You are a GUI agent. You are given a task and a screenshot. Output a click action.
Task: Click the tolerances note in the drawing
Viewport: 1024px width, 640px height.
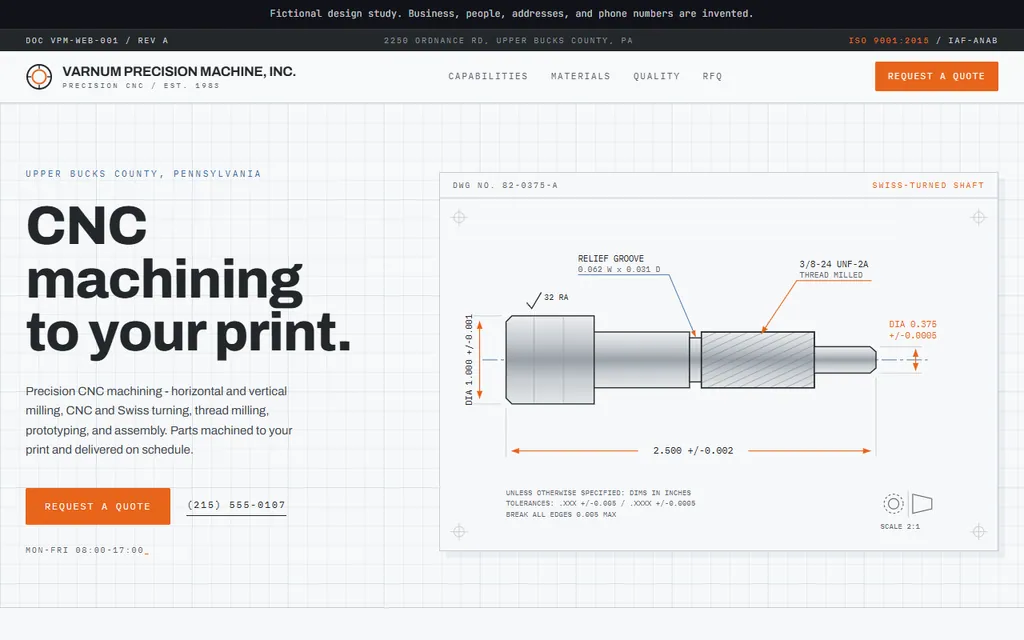point(600,504)
